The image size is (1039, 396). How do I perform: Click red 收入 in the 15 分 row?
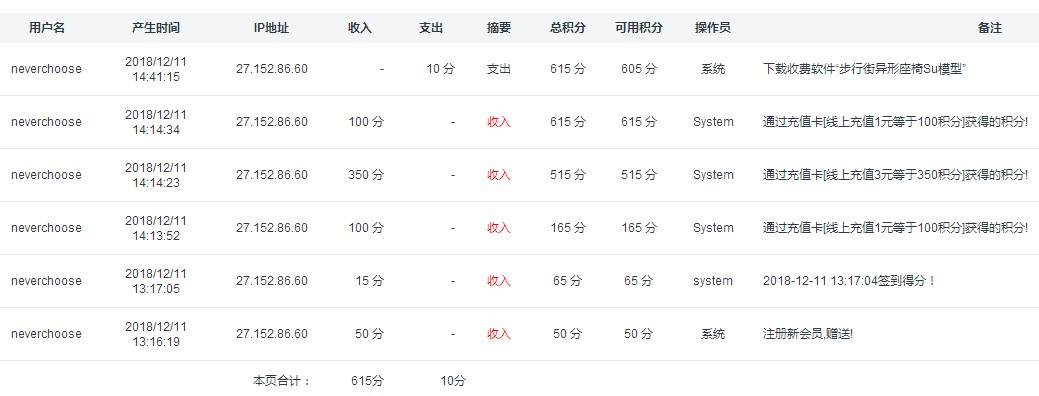[x=499, y=281]
